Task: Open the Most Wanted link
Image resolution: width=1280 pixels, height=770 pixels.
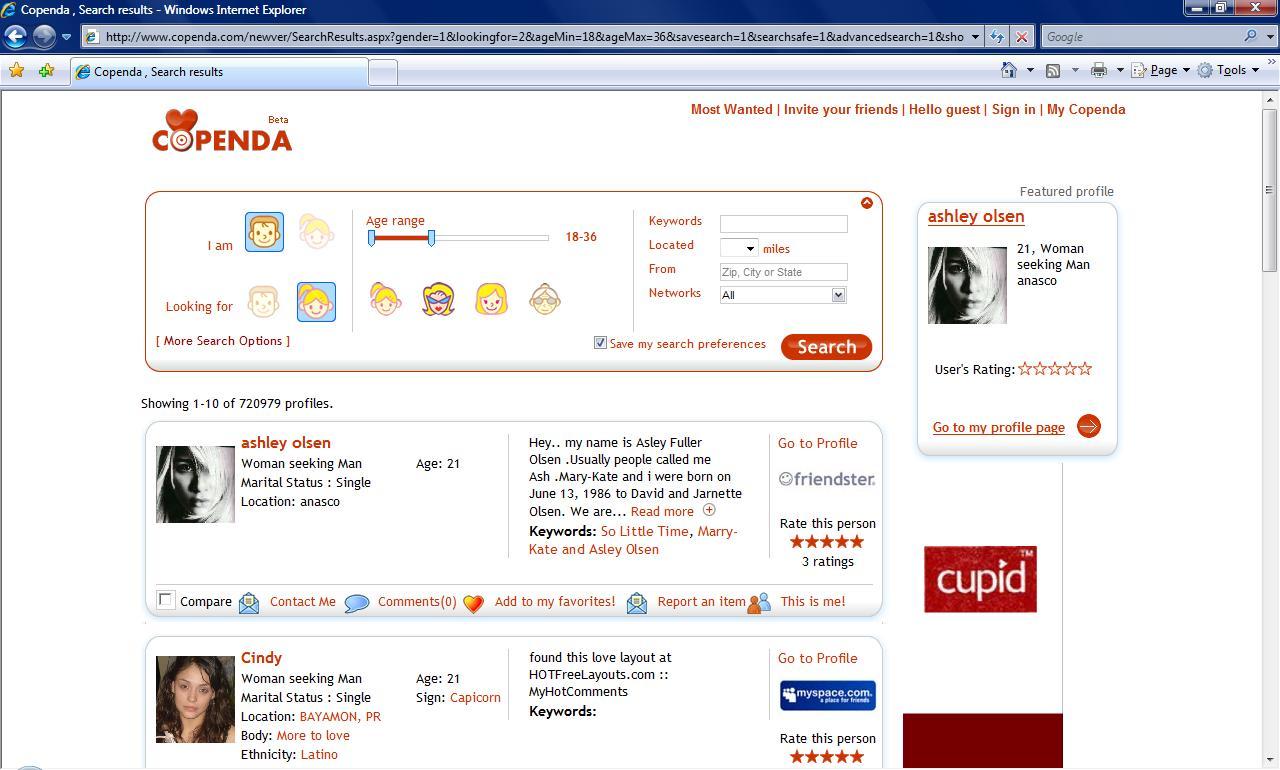Action: click(x=732, y=110)
